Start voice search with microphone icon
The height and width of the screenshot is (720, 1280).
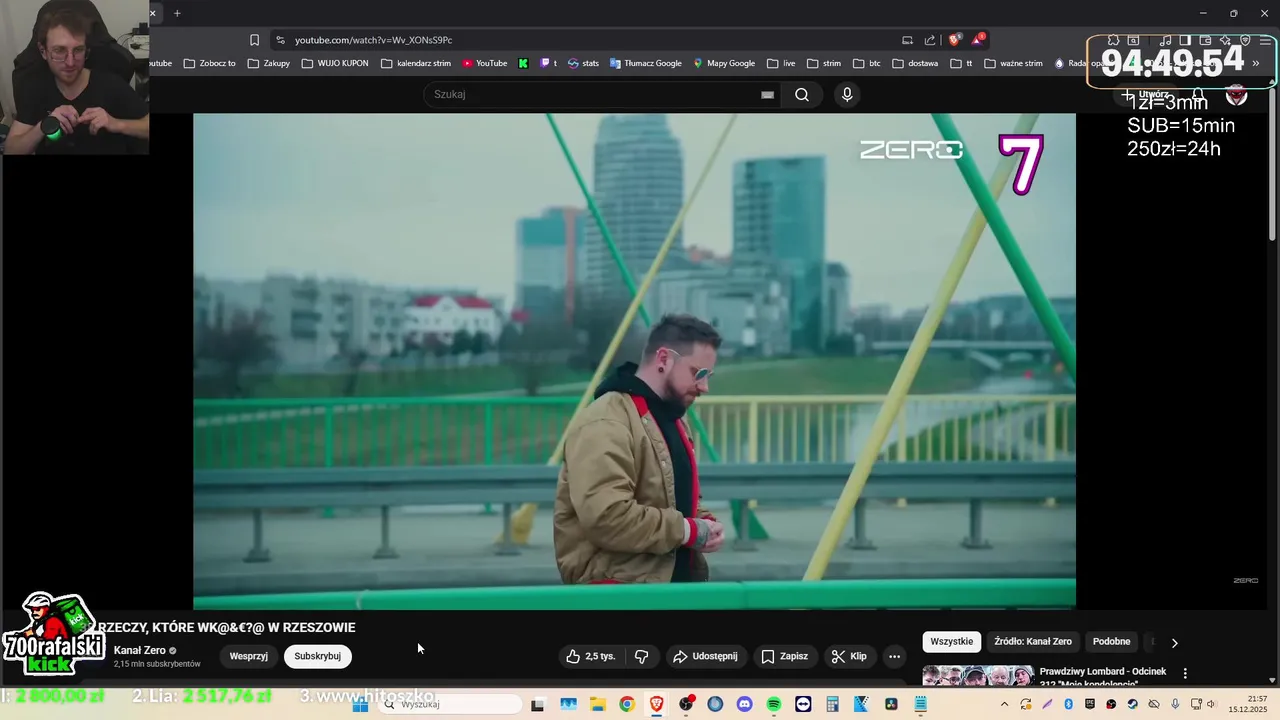click(x=847, y=94)
